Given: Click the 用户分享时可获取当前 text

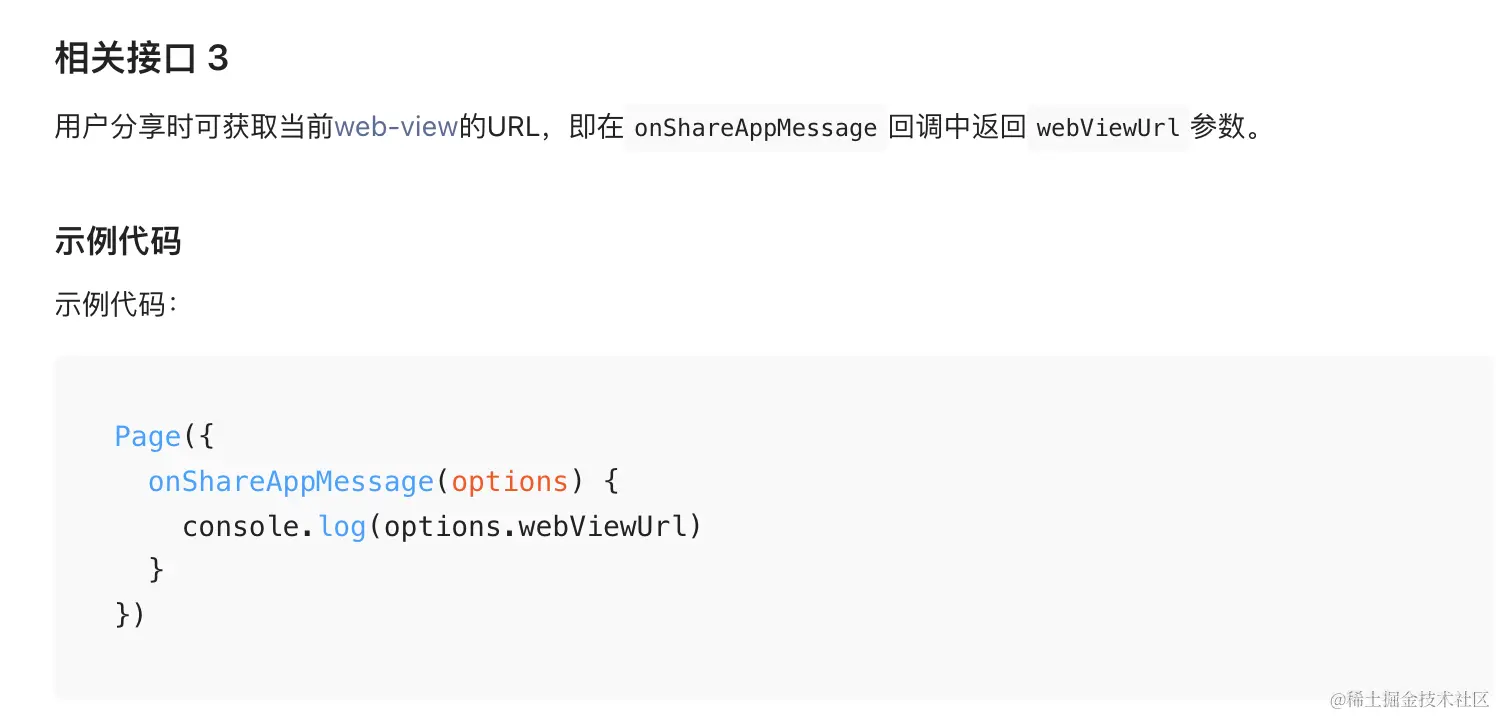Looking at the screenshot, I should (x=194, y=127).
